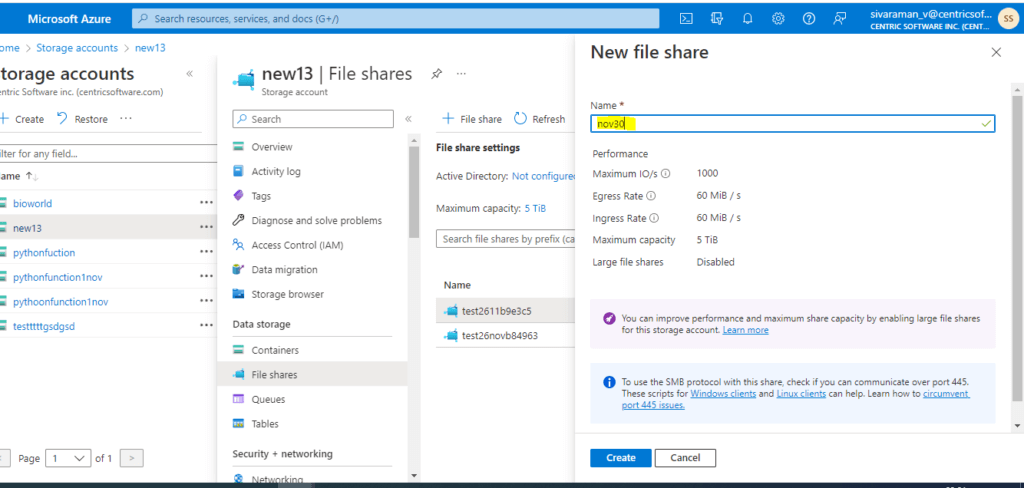The width and height of the screenshot is (1024, 488).
Task: Open ellipsis menu for new13 account
Action: [206, 227]
